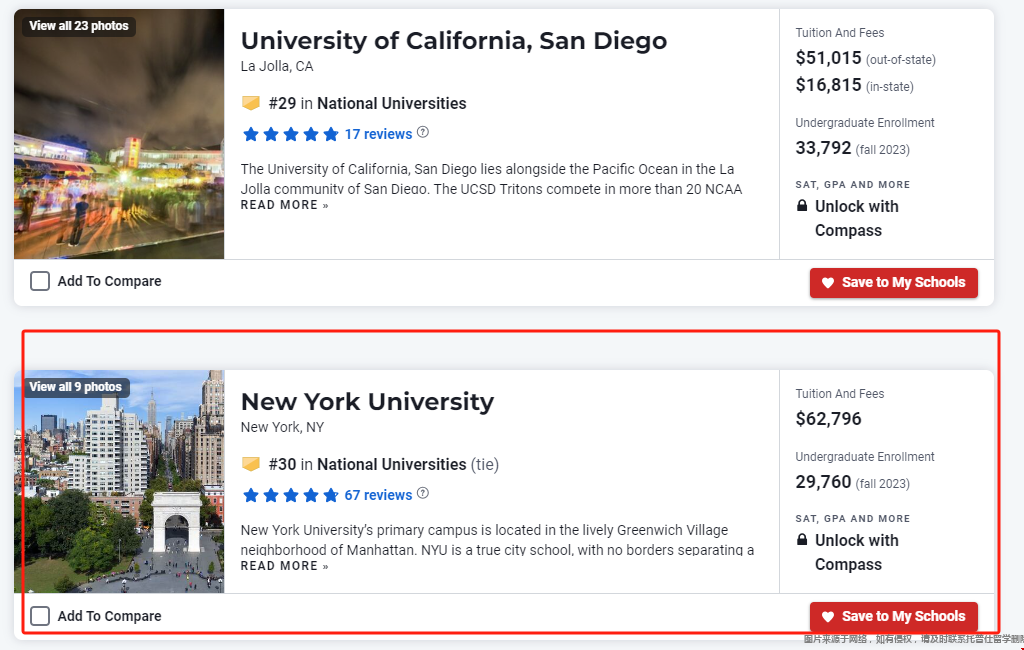Click the help icon beside 67 reviews
1024x650 pixels.
(423, 493)
